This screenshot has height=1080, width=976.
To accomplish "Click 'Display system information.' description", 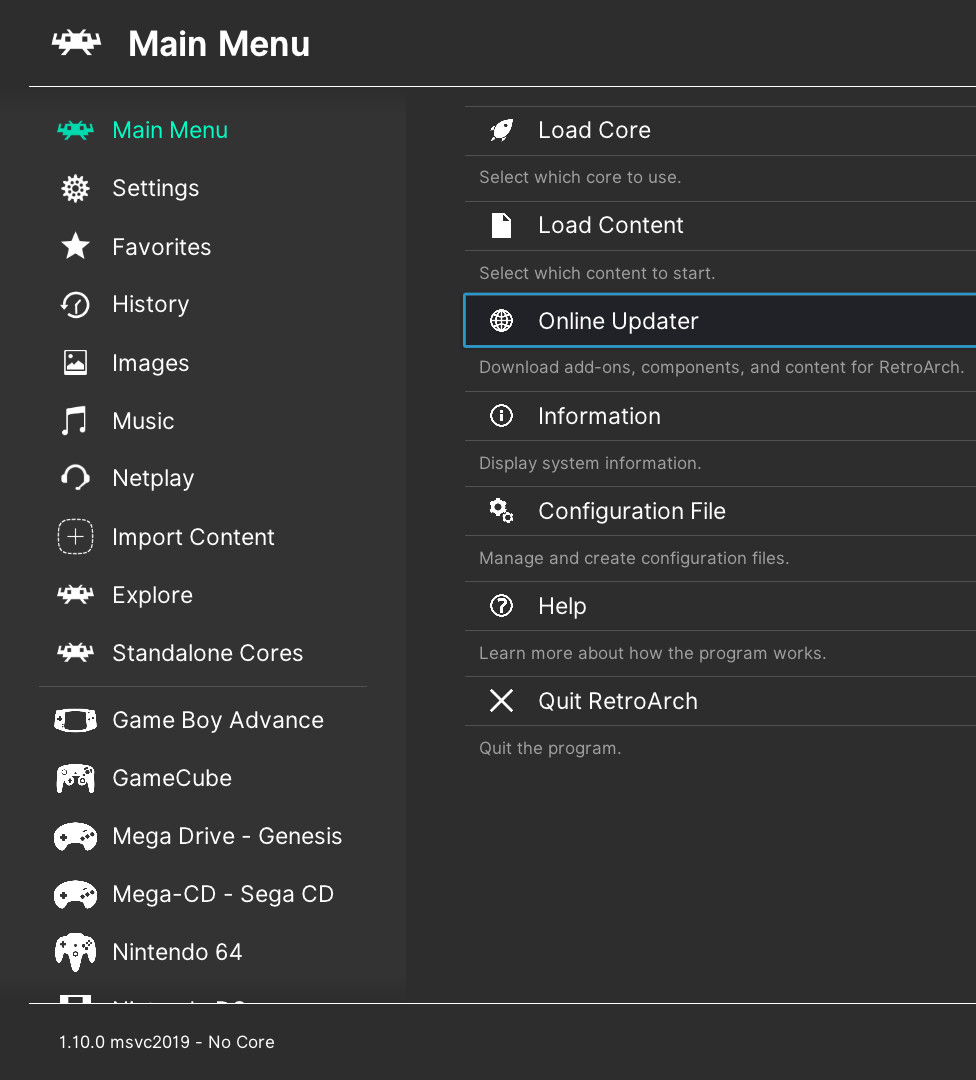I will coord(590,463).
